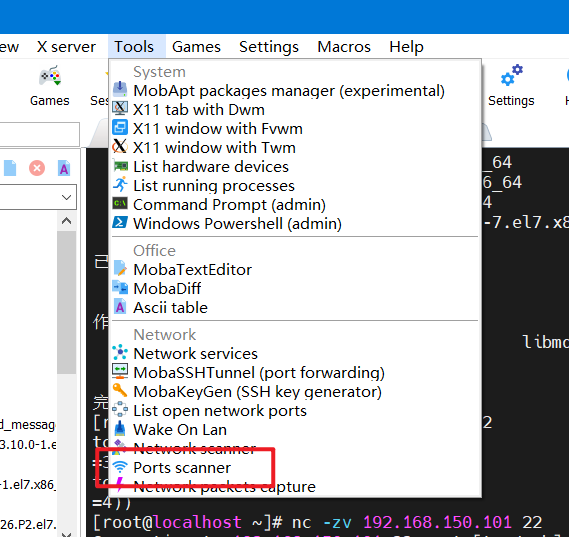Click the Wake On Lan icon
Image resolution: width=569 pixels, height=537 pixels.
[120, 428]
